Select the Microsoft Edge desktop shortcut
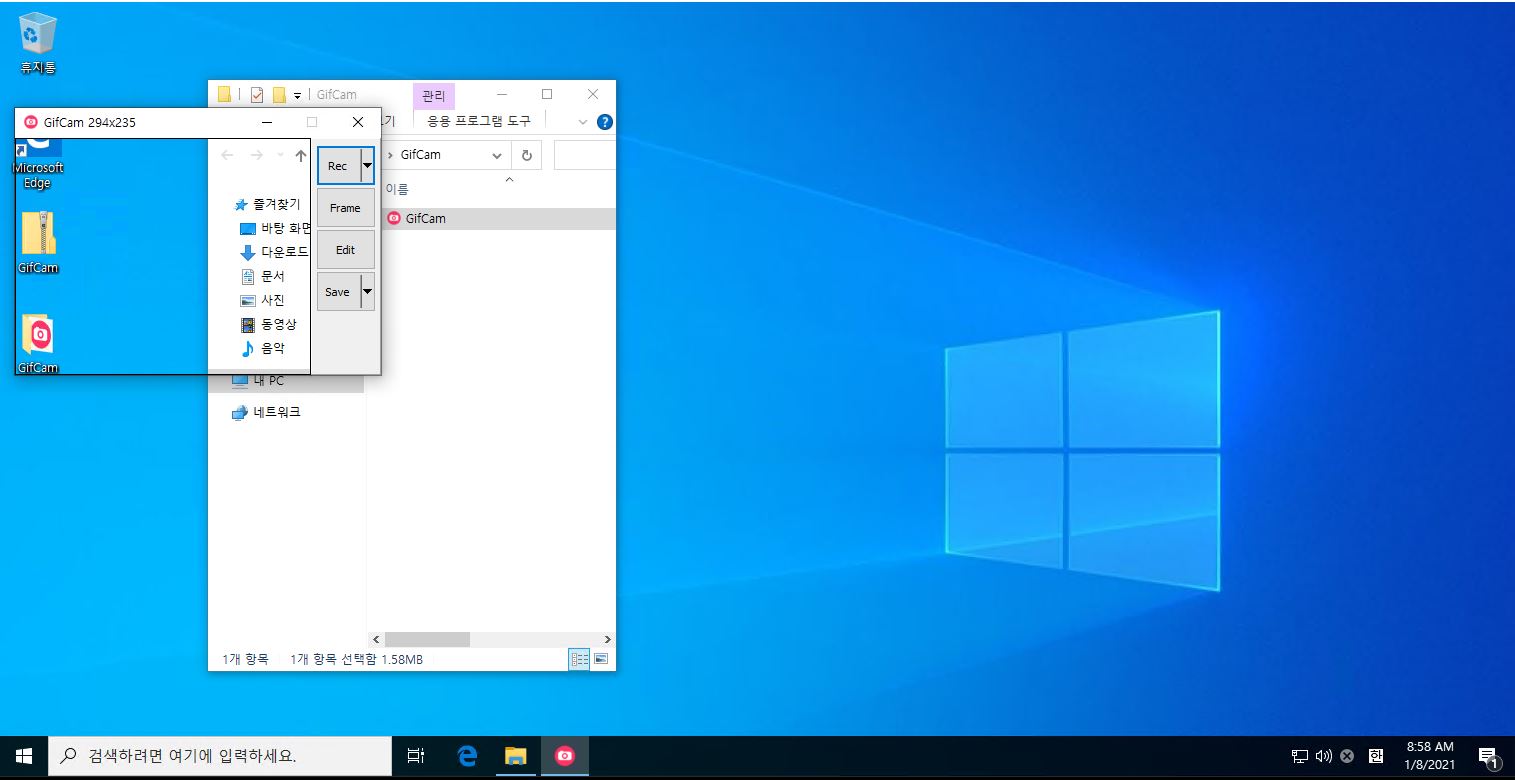The height and width of the screenshot is (780, 1515). pos(38,163)
